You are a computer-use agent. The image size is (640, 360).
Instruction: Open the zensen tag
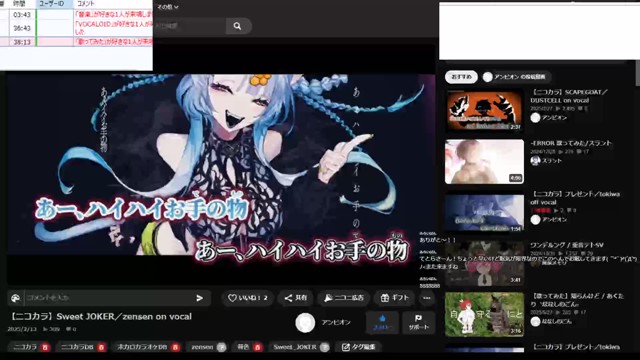(x=202, y=347)
